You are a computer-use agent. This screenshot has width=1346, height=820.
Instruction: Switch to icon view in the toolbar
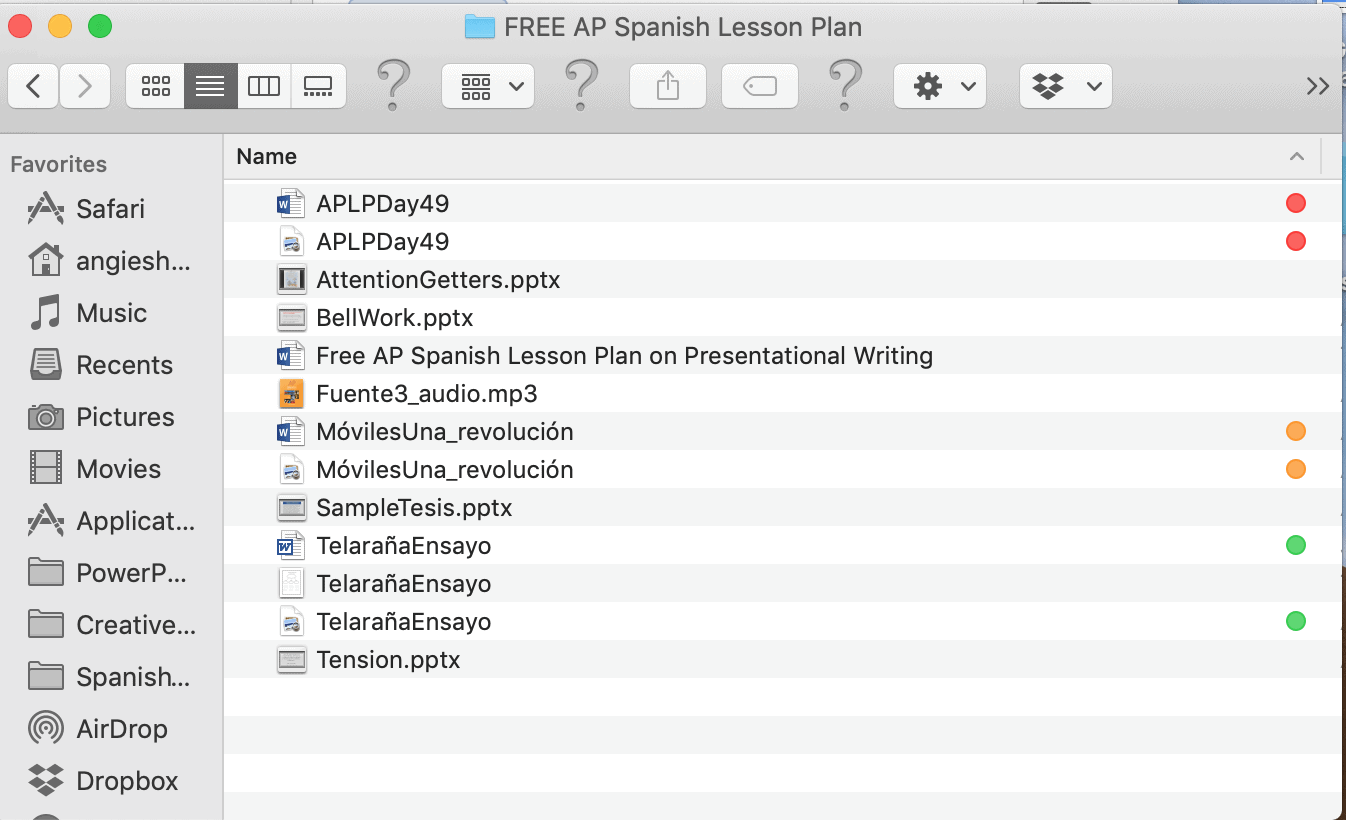tap(154, 85)
